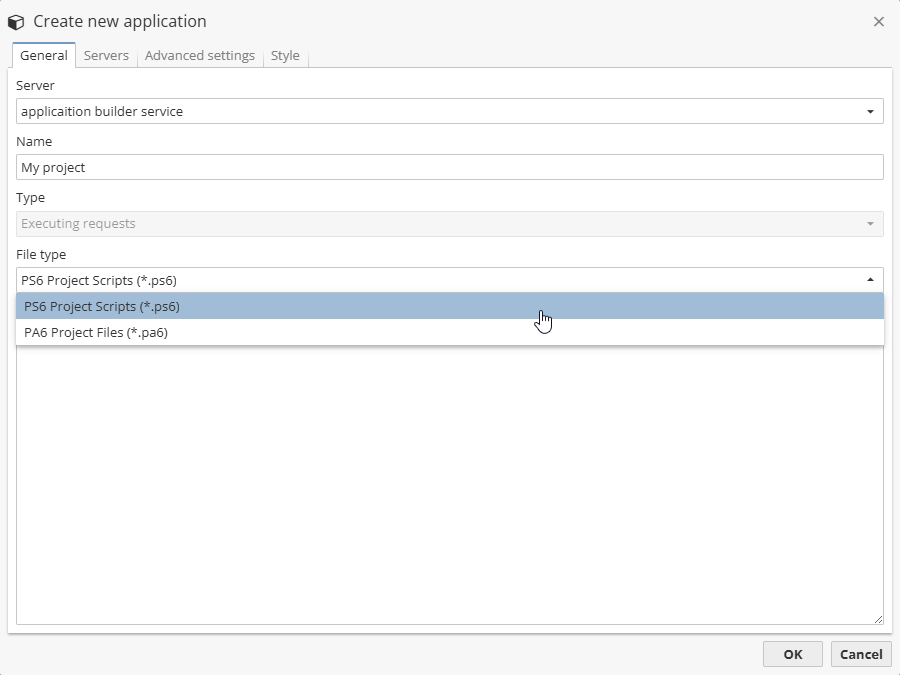Choose 'PA6 Project Files (*.pa6)' option
The width and height of the screenshot is (900, 675).
tap(96, 333)
